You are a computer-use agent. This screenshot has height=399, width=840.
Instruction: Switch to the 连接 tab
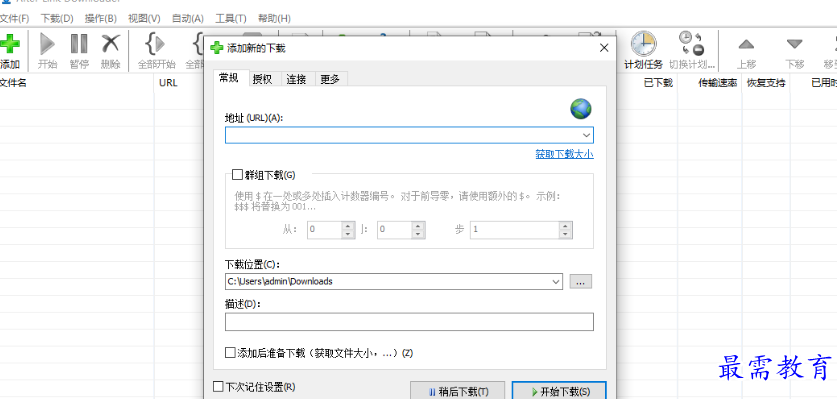pyautogui.click(x=296, y=79)
